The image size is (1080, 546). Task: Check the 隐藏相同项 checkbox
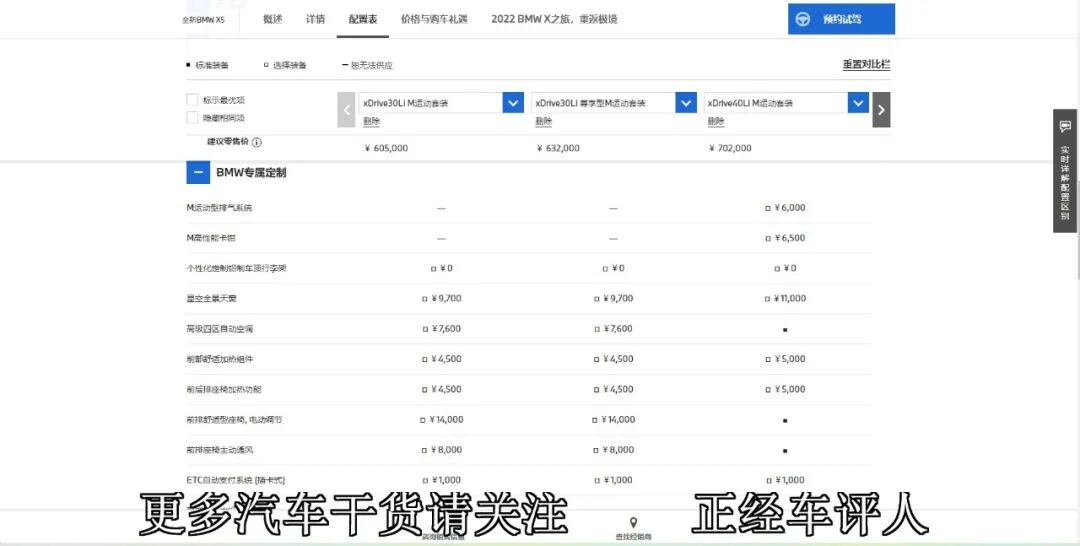tap(192, 118)
